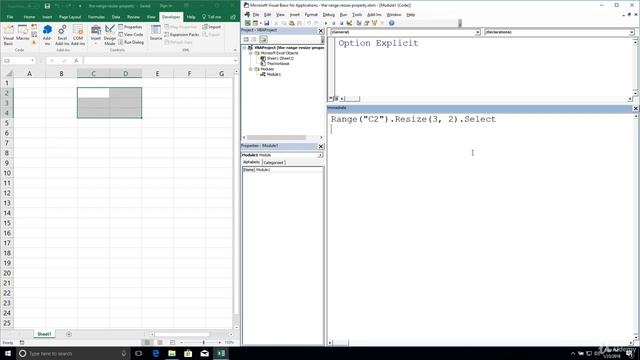This screenshot has width=640, height=360.
Task: Open the (General) object dropdown
Action: (477, 32)
